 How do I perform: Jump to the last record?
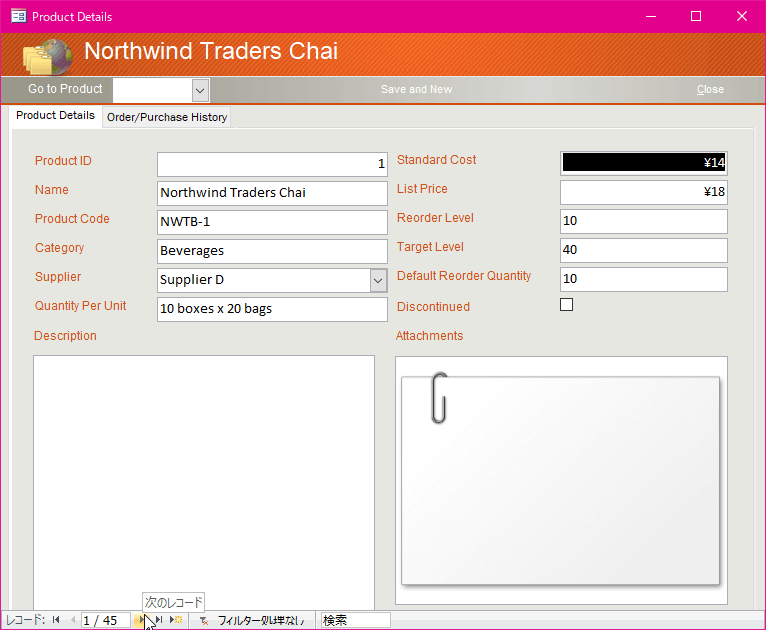pos(158,620)
